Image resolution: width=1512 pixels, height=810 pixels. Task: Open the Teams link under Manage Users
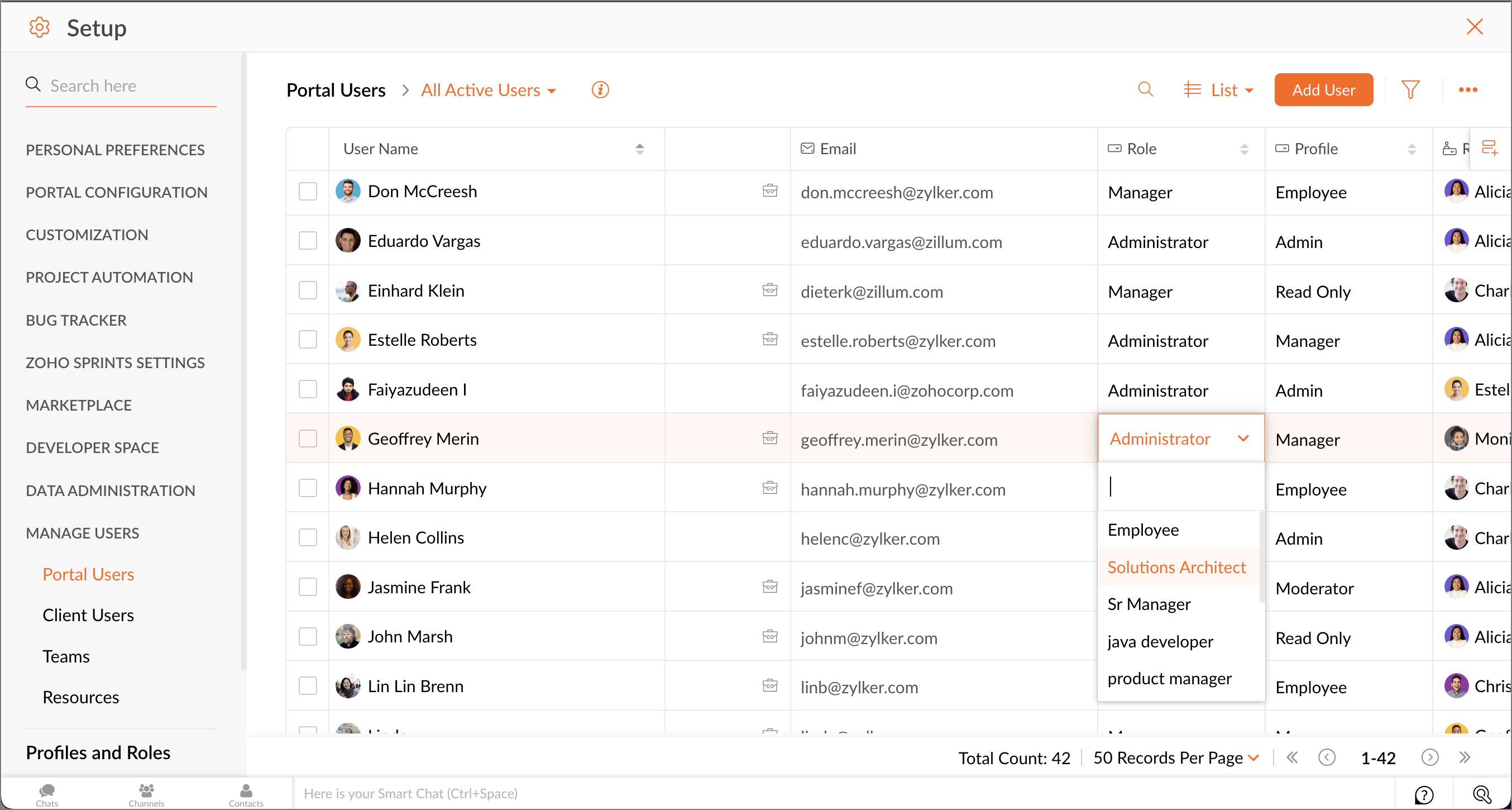pyautogui.click(x=66, y=656)
